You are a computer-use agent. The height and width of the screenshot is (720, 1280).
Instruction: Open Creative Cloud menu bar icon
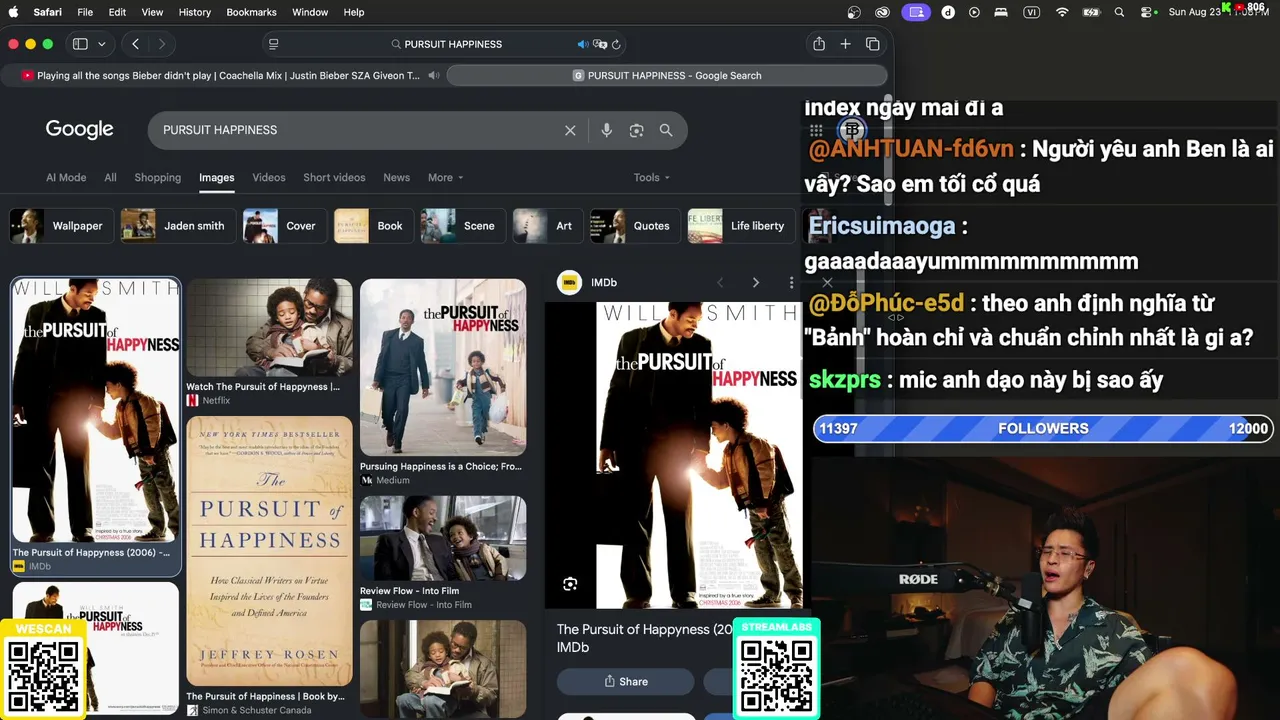coord(883,12)
